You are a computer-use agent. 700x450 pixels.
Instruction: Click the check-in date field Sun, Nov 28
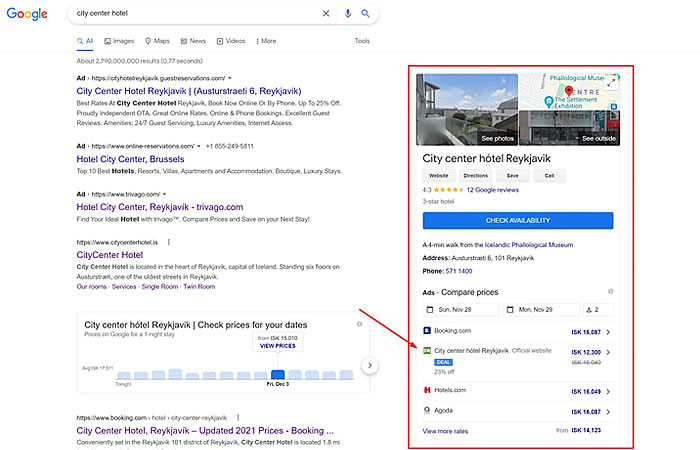tap(461, 309)
